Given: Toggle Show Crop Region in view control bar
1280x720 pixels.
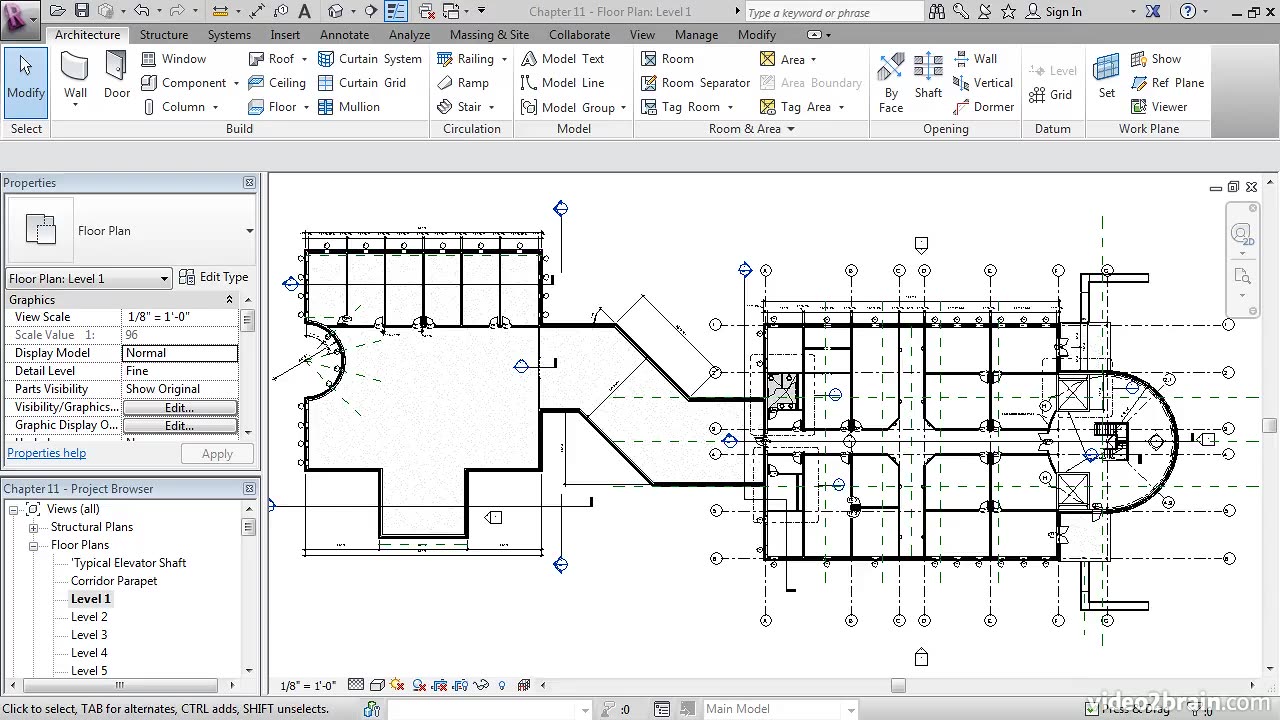Looking at the screenshot, I should coord(461,685).
